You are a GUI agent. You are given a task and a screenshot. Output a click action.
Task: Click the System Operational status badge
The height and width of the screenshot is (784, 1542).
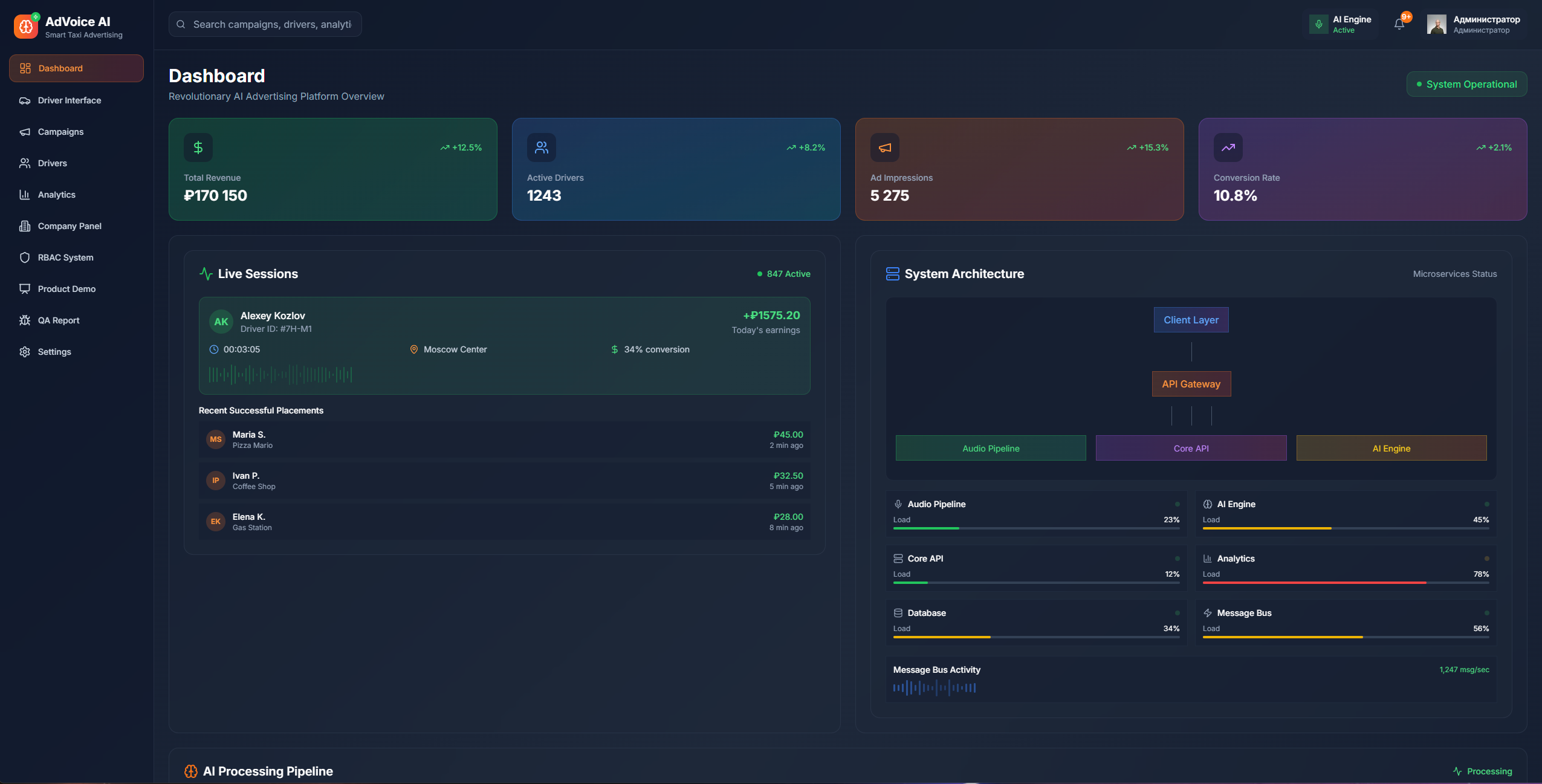(x=1466, y=84)
